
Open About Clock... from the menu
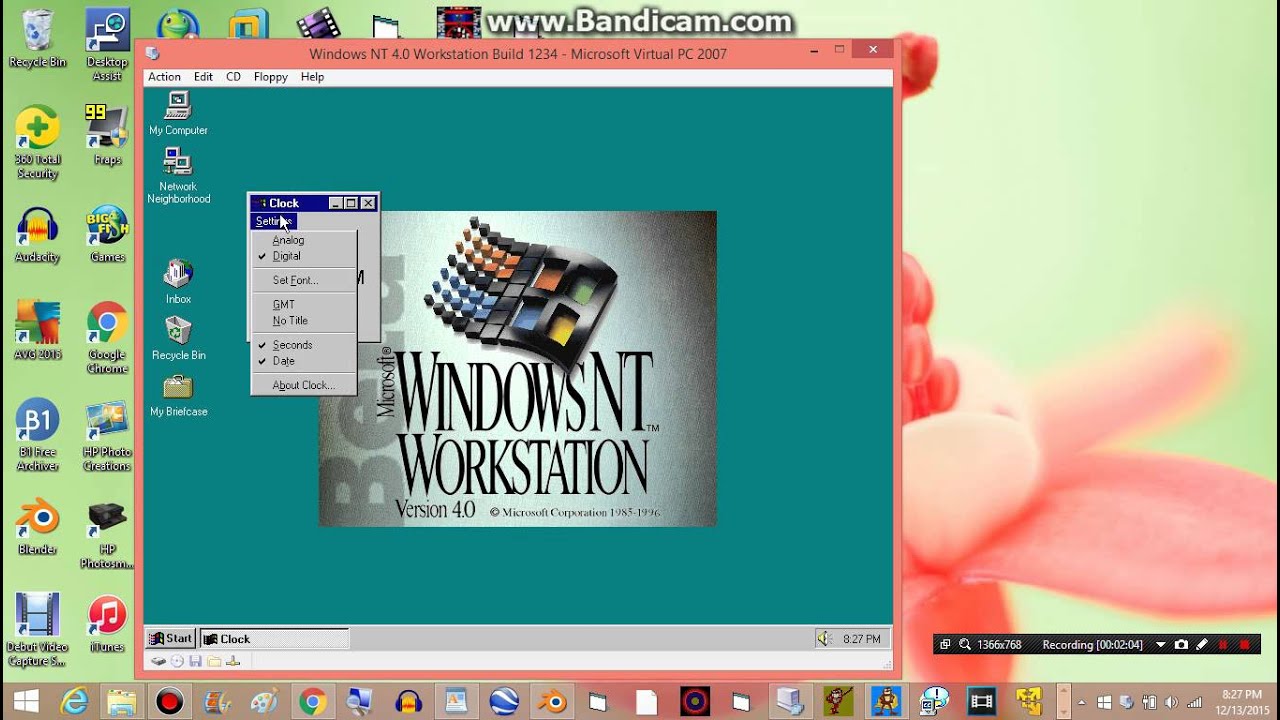point(304,385)
